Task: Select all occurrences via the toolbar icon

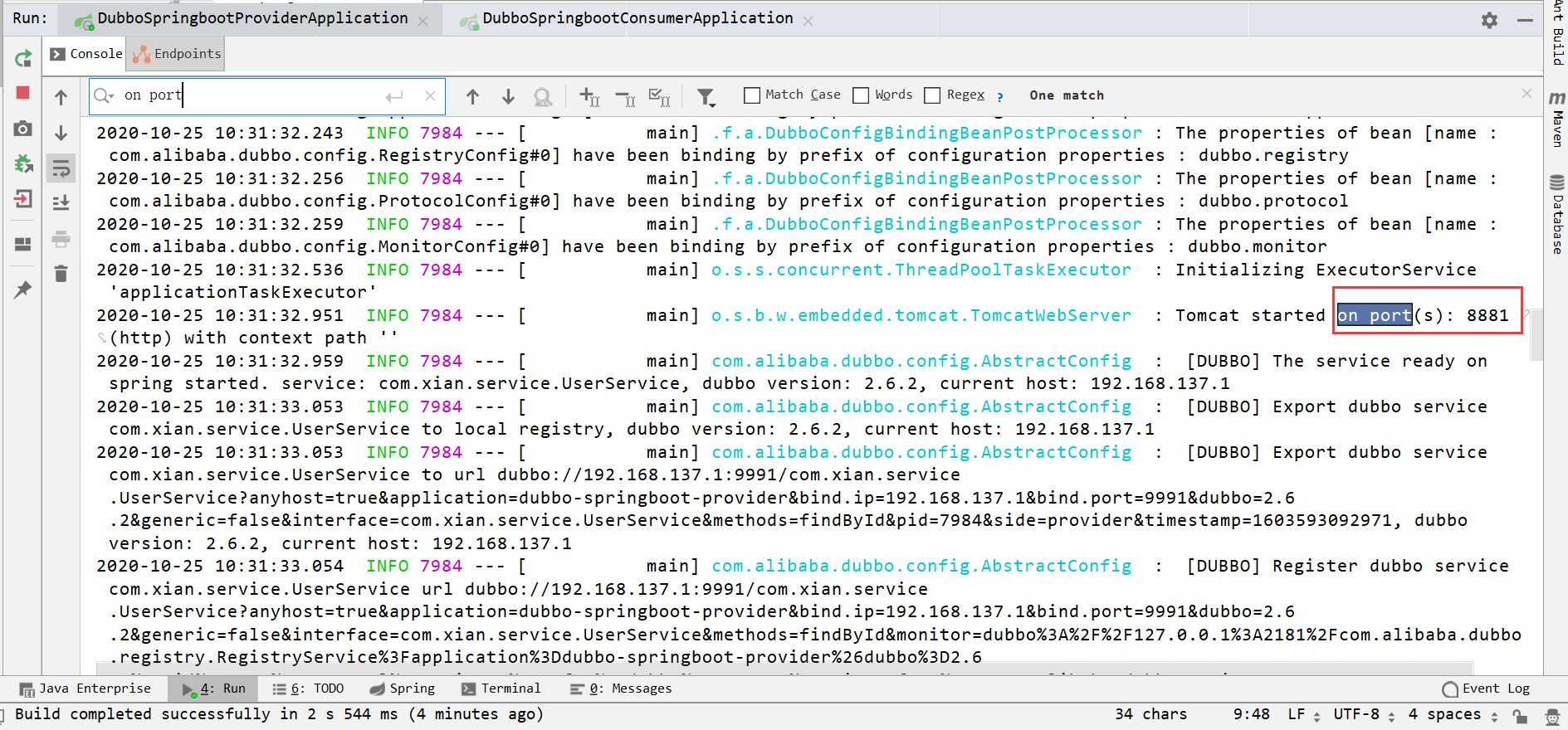Action: [660, 98]
